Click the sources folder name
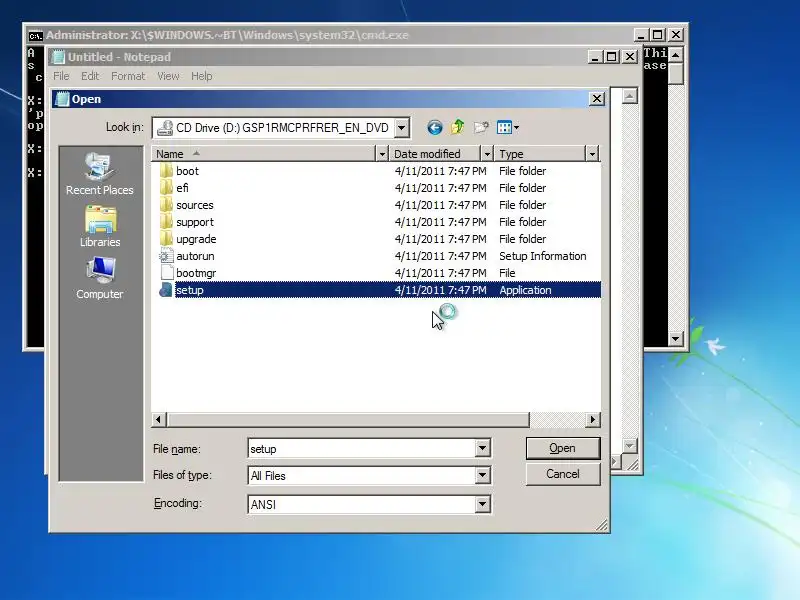The width and height of the screenshot is (800, 600). 195,205
